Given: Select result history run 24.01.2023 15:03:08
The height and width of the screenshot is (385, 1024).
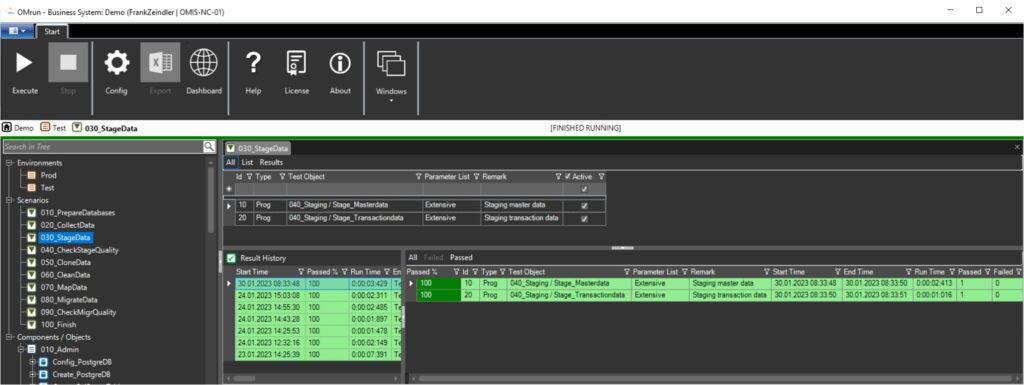Looking at the screenshot, I should (317, 296).
